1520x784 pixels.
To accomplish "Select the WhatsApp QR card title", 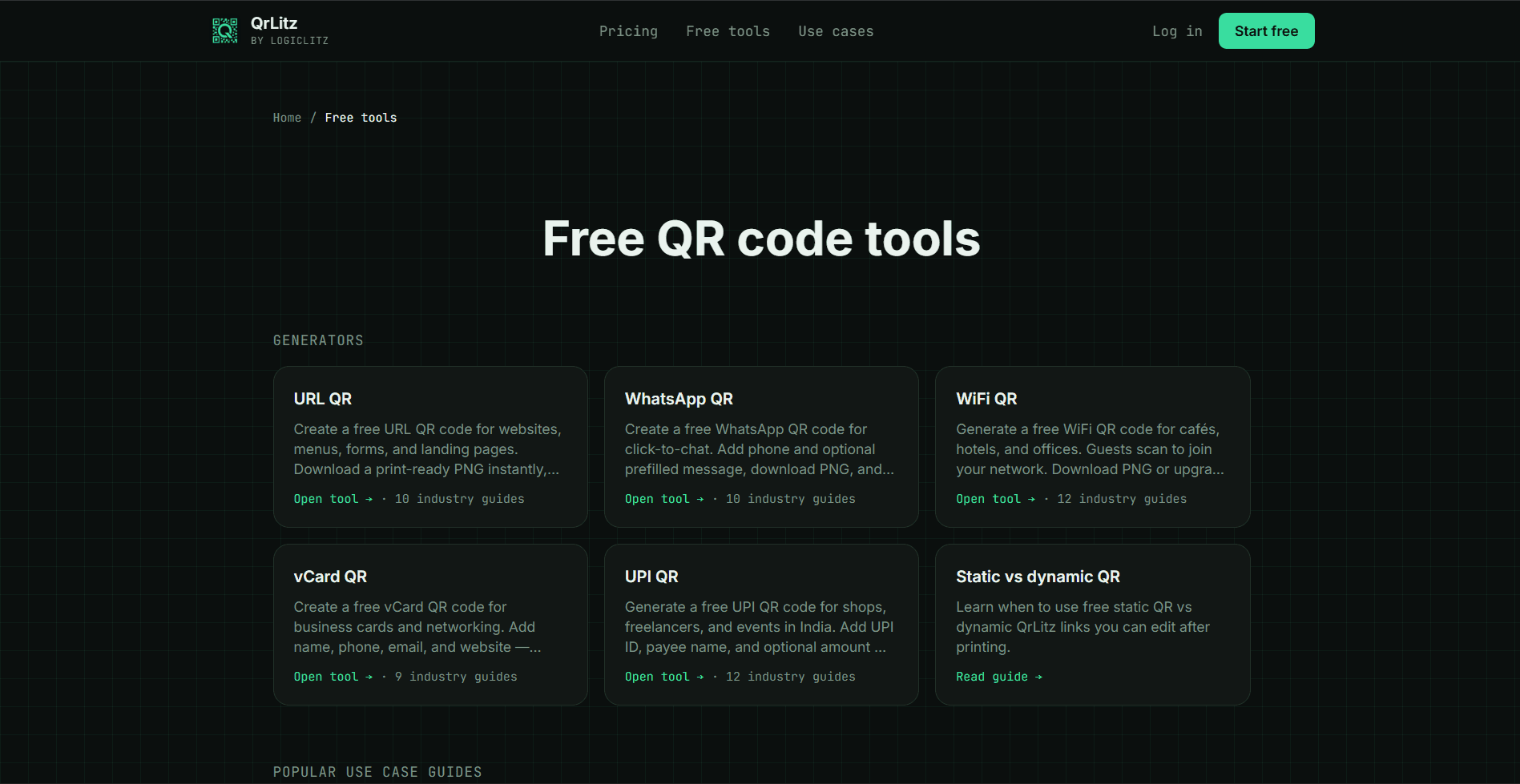I will pos(679,399).
